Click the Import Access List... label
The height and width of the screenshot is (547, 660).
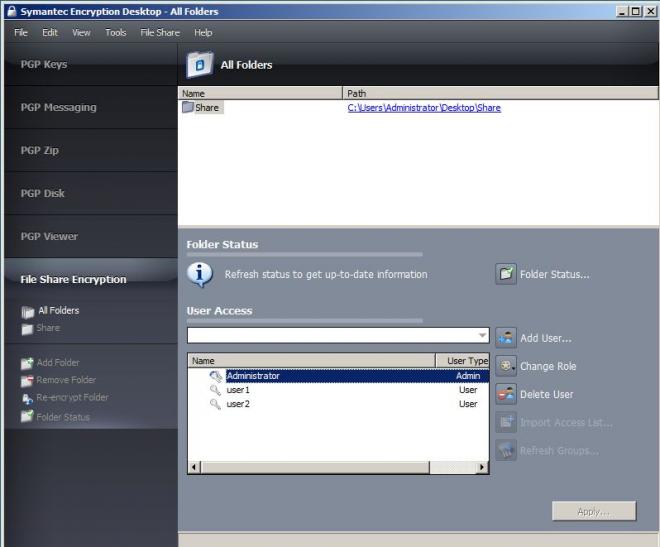566,422
